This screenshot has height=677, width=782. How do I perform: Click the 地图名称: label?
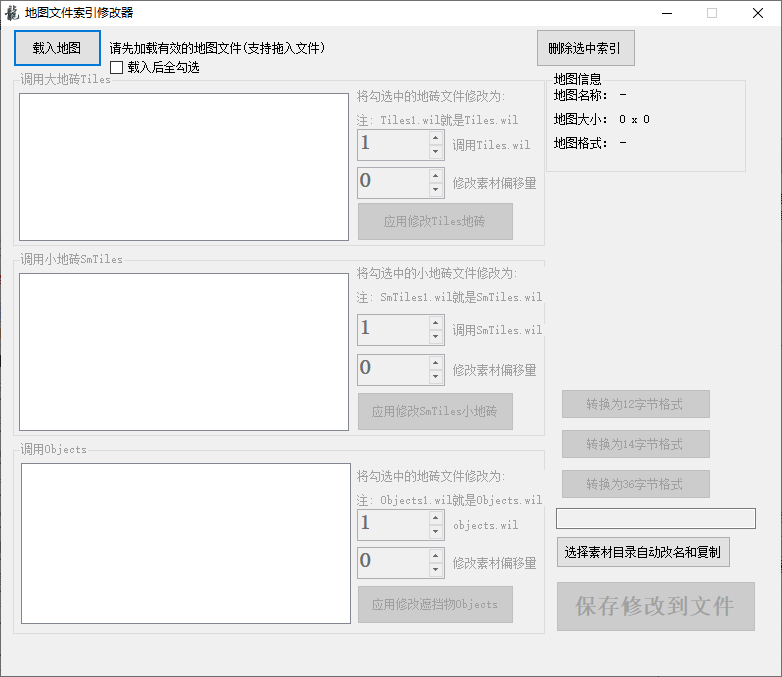581,95
